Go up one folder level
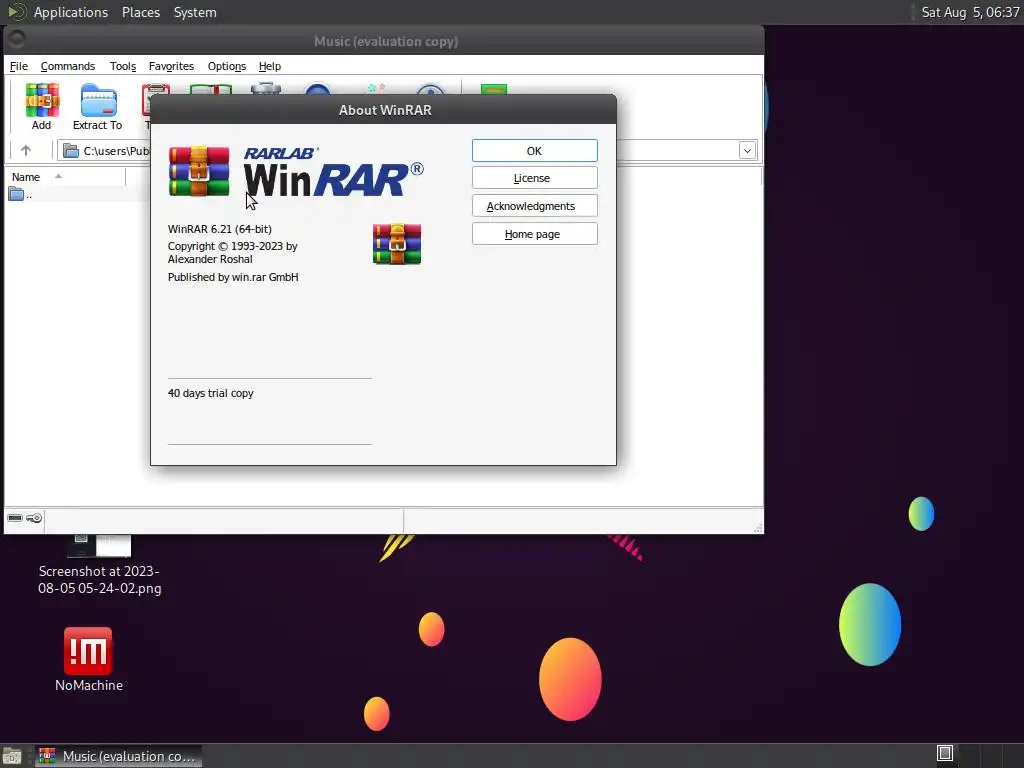Viewport: 1024px width, 768px height. (25, 151)
